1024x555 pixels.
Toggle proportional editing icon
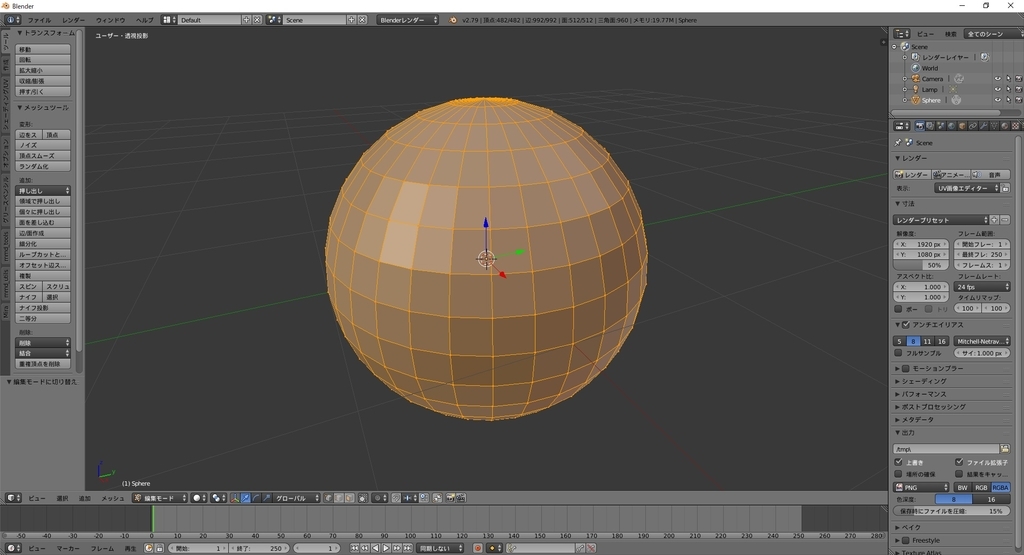click(x=379, y=498)
